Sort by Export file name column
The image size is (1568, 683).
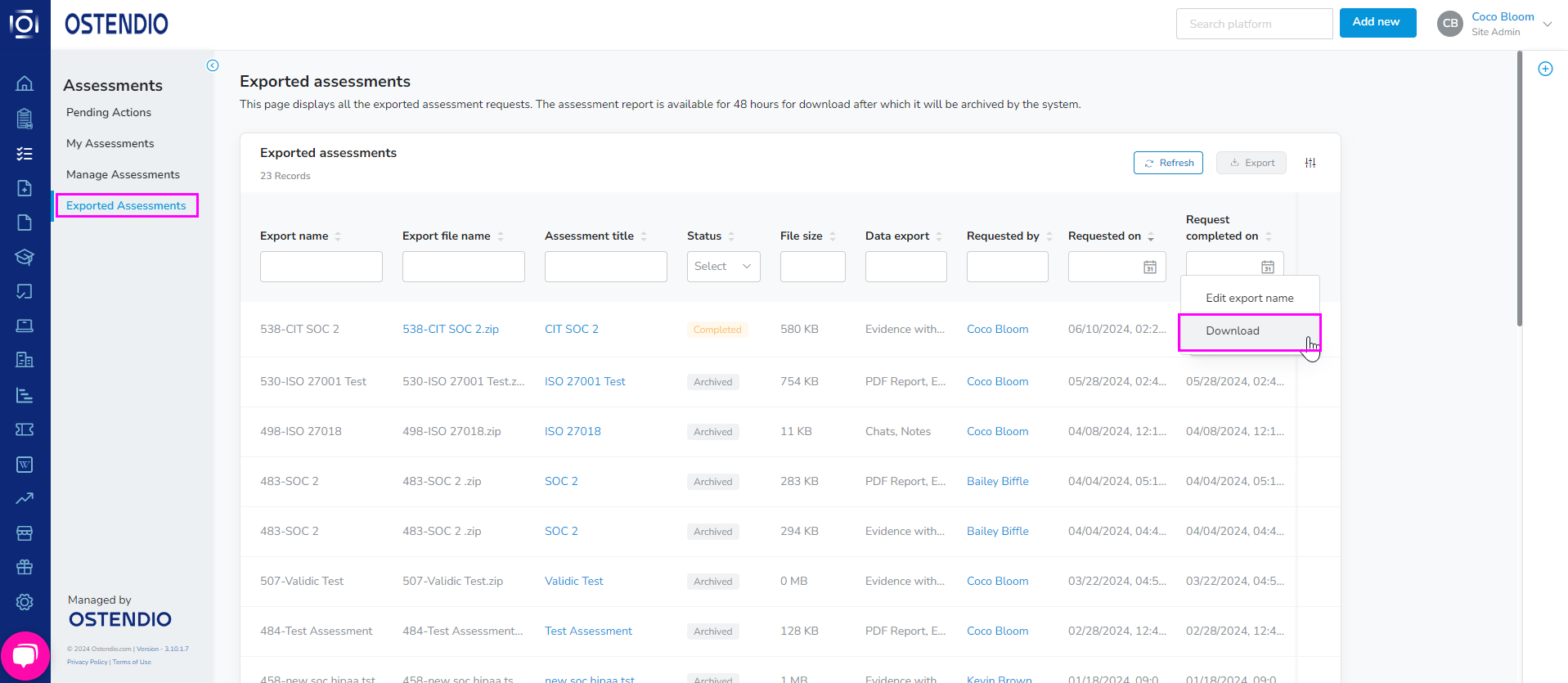point(501,236)
